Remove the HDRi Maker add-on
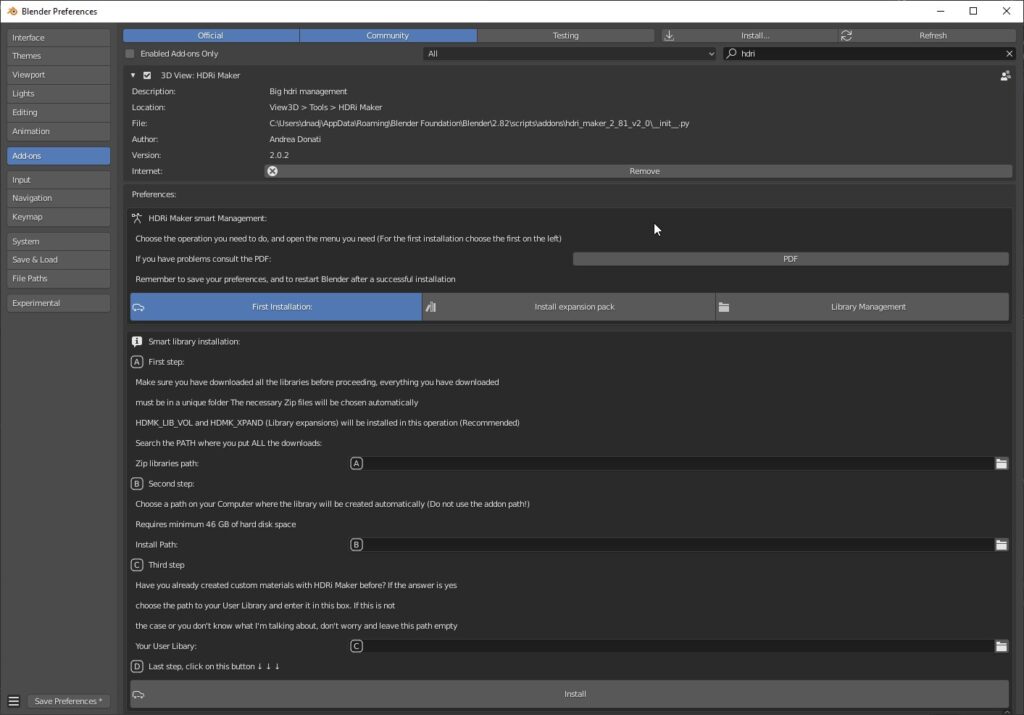Viewport: 1024px width, 715px height. tap(639, 171)
